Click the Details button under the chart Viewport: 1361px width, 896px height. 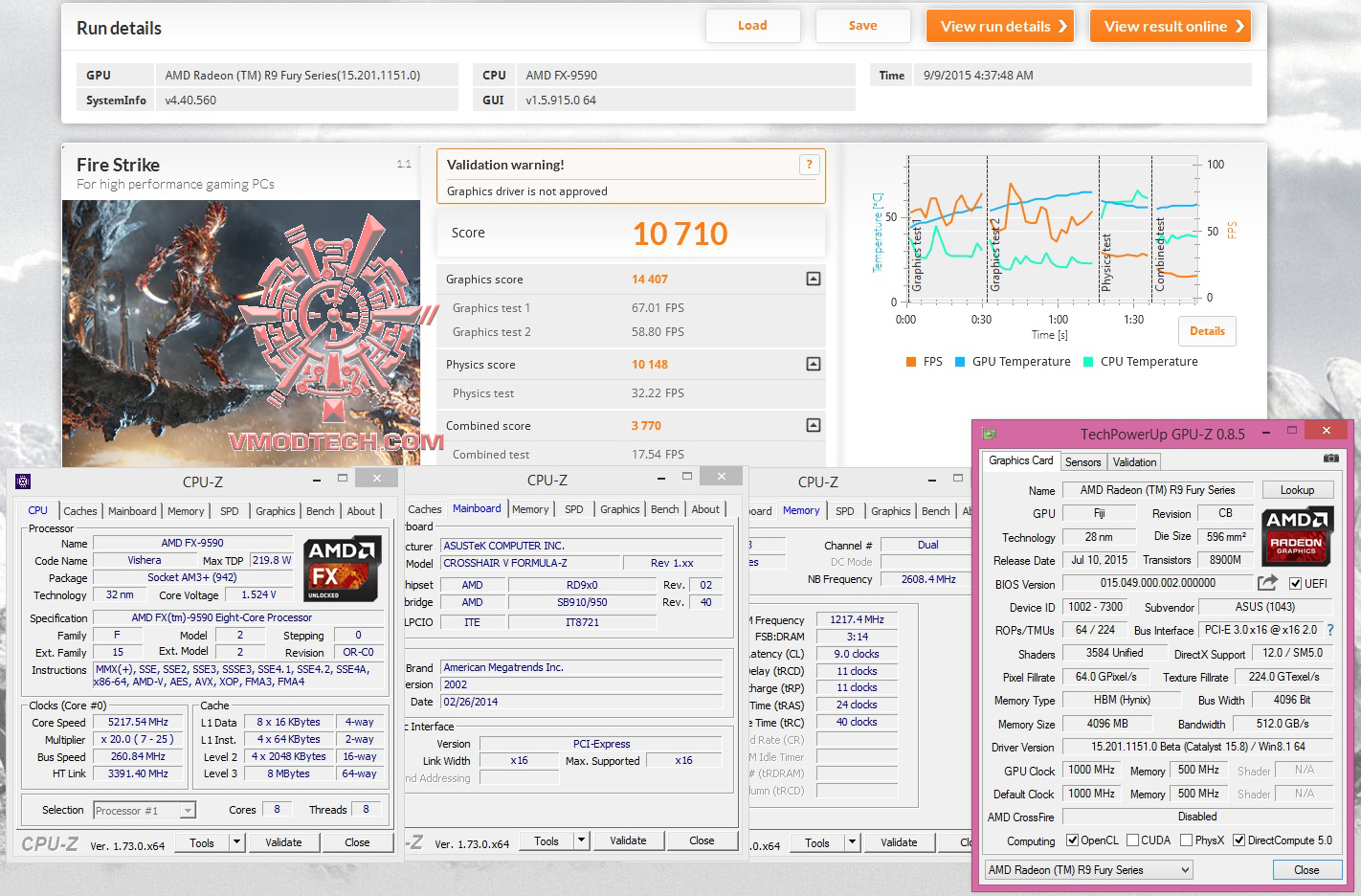1207,331
